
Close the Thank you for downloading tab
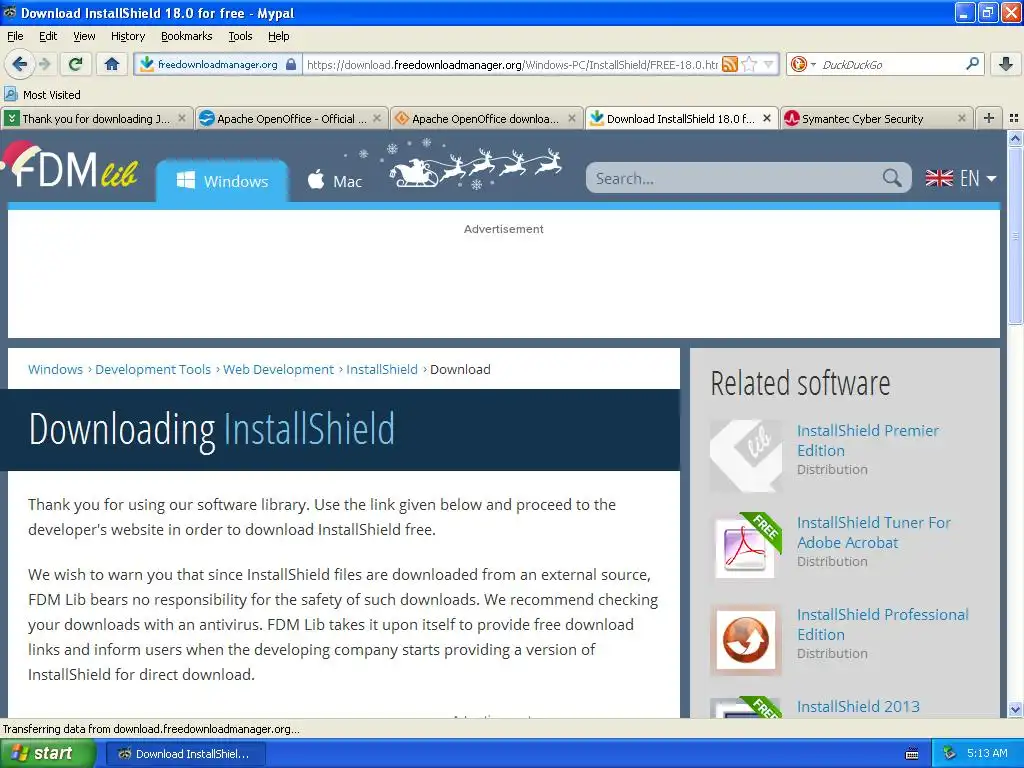click(x=182, y=118)
